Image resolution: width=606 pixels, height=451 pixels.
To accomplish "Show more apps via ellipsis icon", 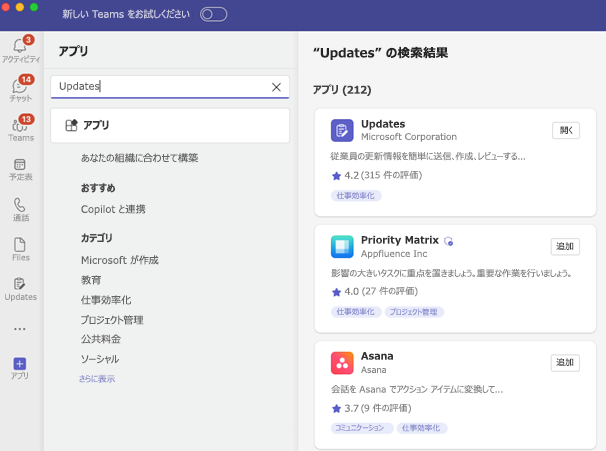I will click(20, 329).
